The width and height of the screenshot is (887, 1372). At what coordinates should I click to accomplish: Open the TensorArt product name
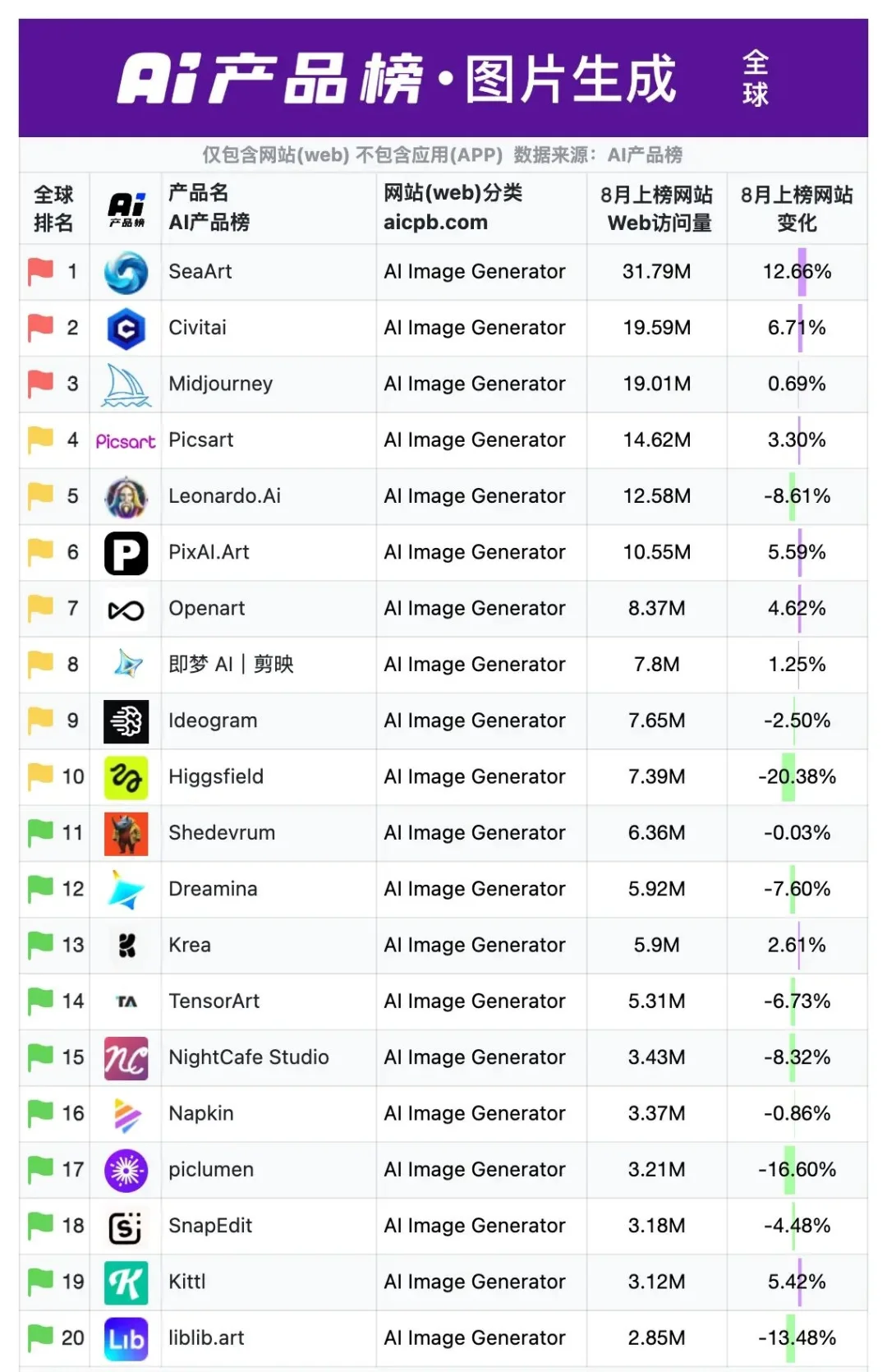point(214,1001)
